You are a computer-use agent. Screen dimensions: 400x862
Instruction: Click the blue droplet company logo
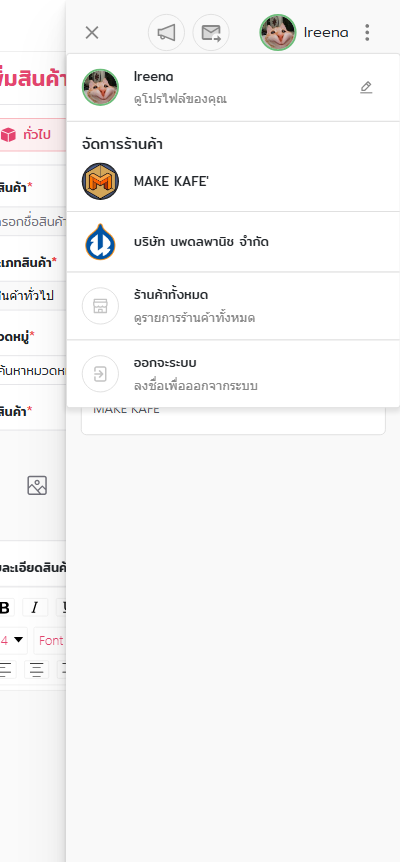coord(101,242)
